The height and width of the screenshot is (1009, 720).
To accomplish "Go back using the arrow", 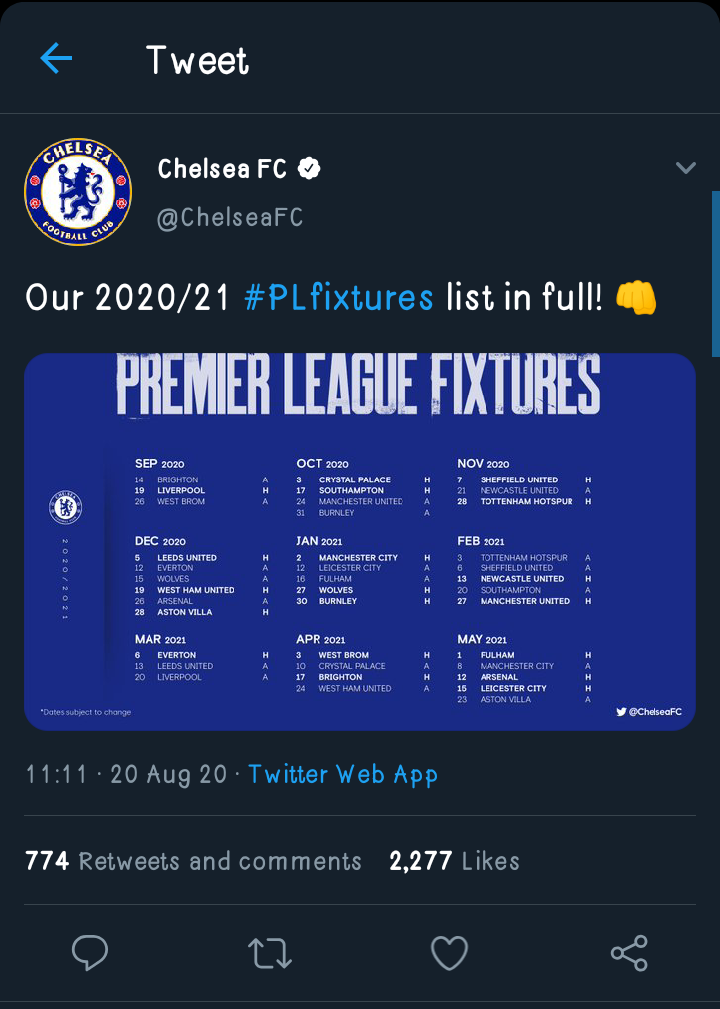I will [56, 59].
